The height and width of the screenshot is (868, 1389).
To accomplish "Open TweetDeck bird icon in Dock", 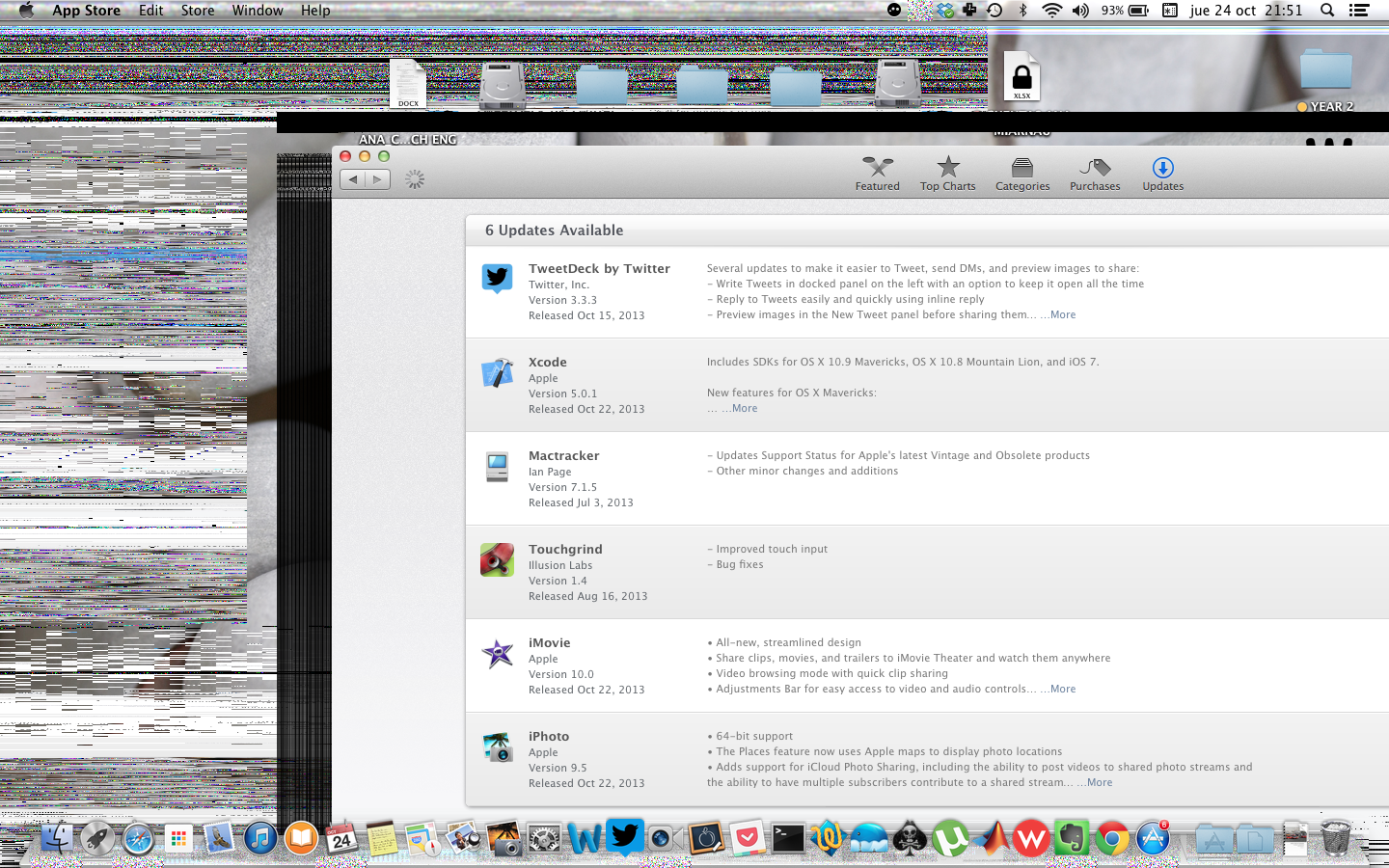I will (625, 836).
